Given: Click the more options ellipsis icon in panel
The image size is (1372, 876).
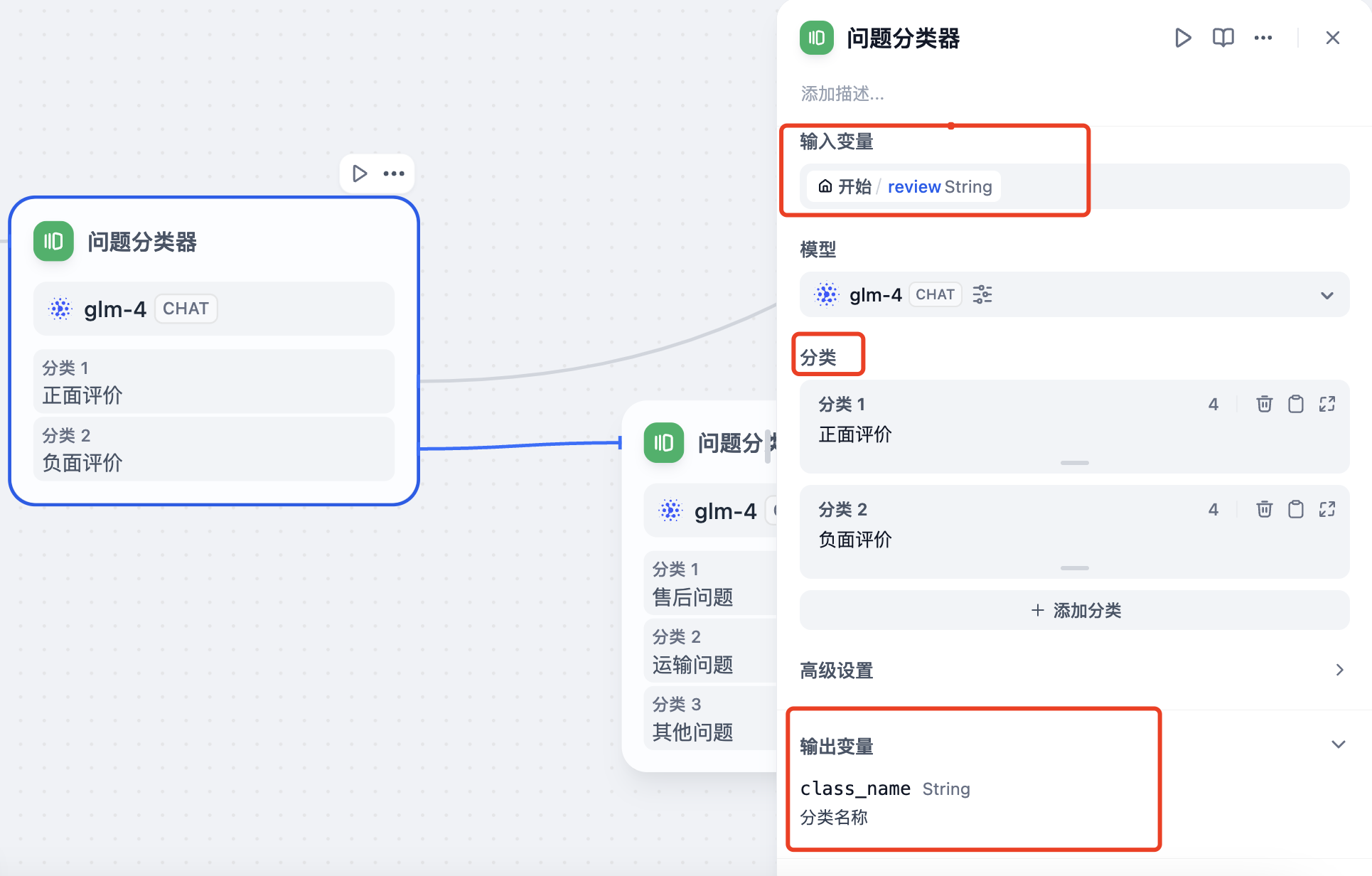Looking at the screenshot, I should coord(1263,39).
